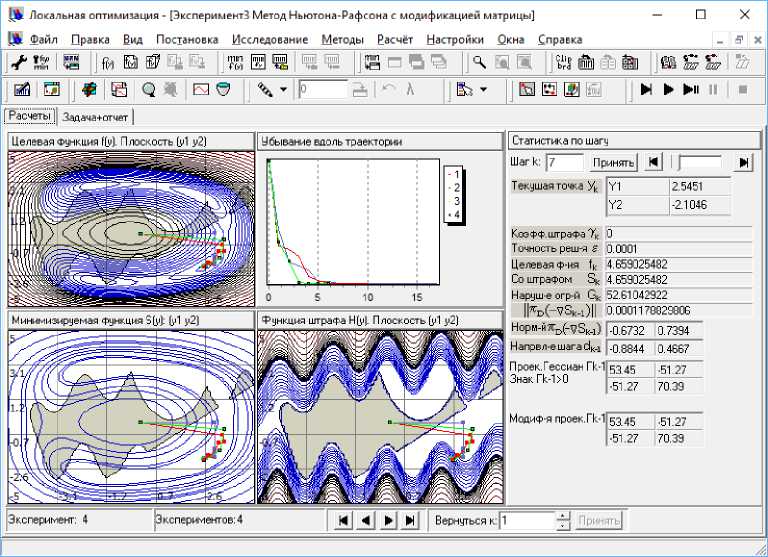Click the Шаг k input field
The image size is (768, 557).
pyautogui.click(x=564, y=162)
